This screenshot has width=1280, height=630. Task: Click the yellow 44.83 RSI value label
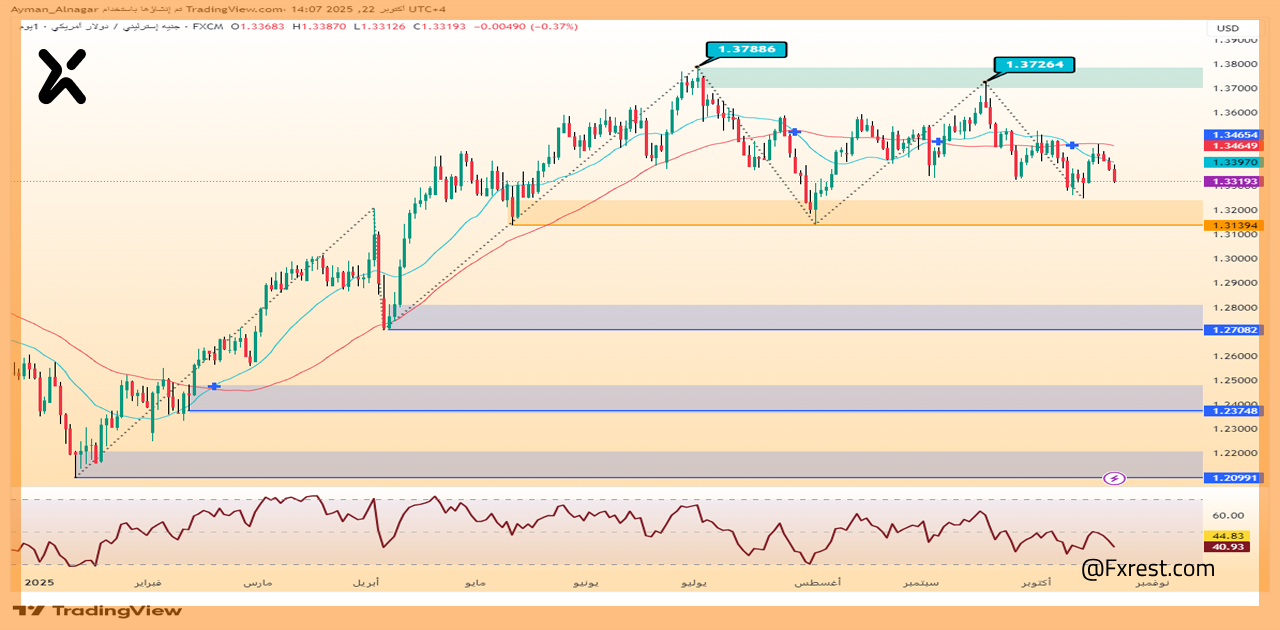click(x=1226, y=535)
